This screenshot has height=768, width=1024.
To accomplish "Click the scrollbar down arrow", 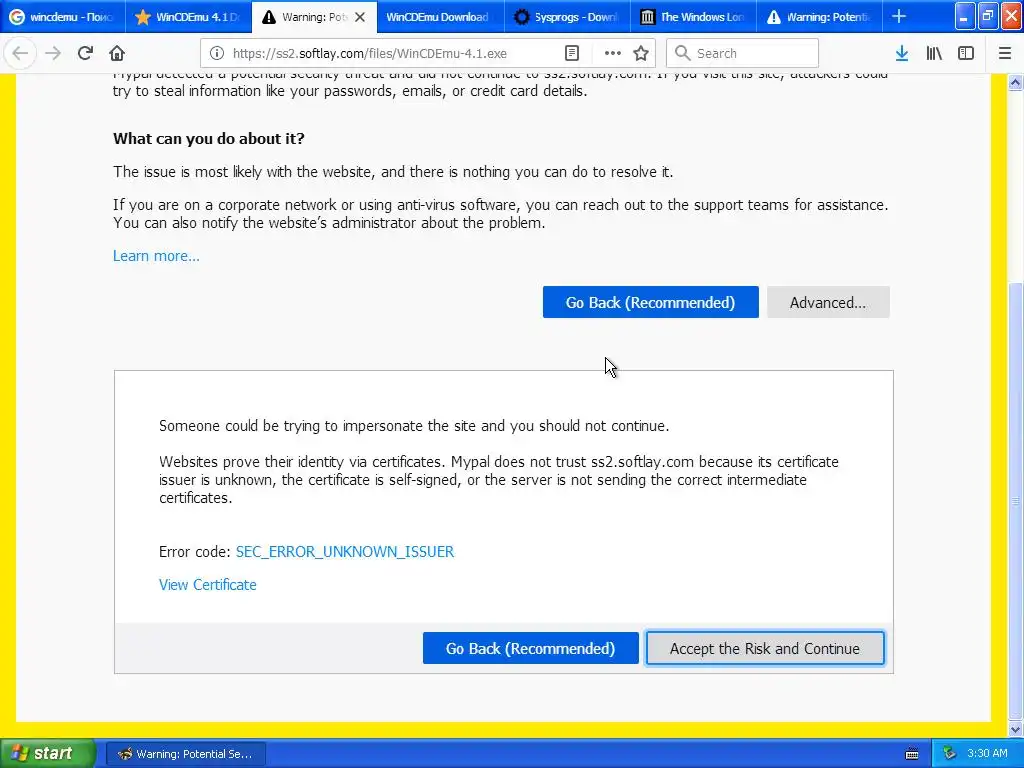I will pyautogui.click(x=1016, y=729).
